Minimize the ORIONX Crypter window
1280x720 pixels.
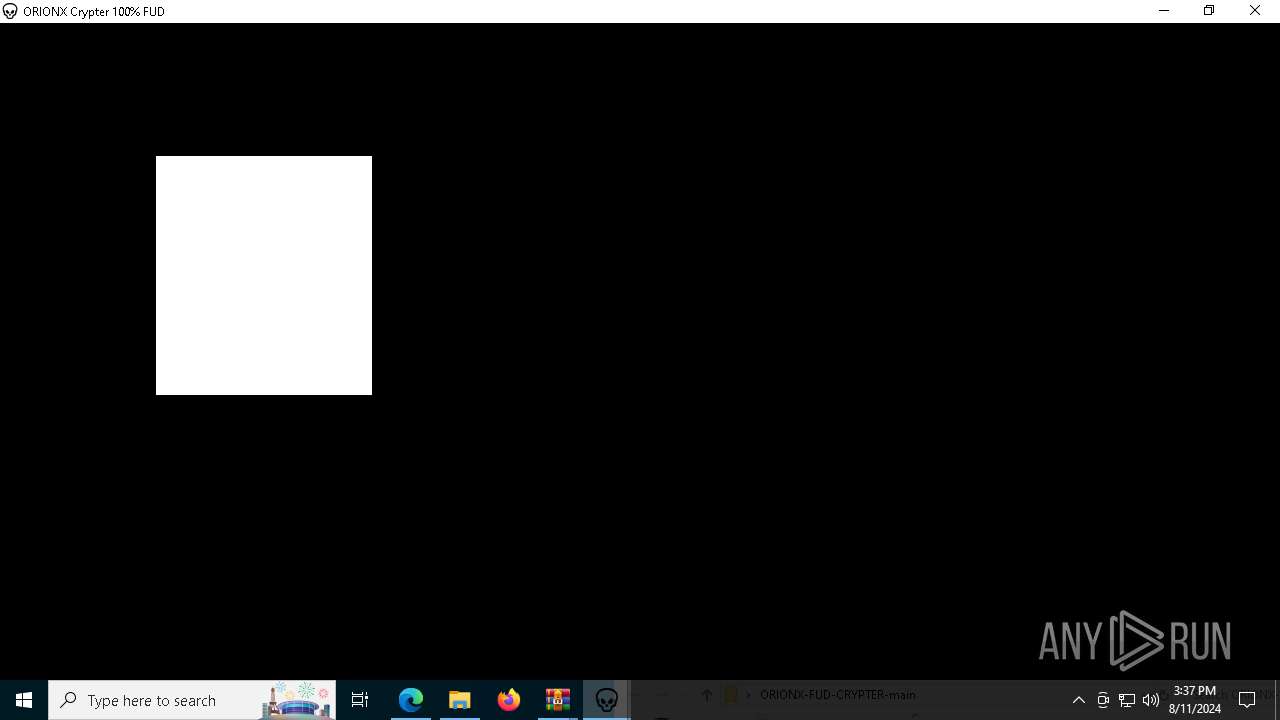(1164, 11)
